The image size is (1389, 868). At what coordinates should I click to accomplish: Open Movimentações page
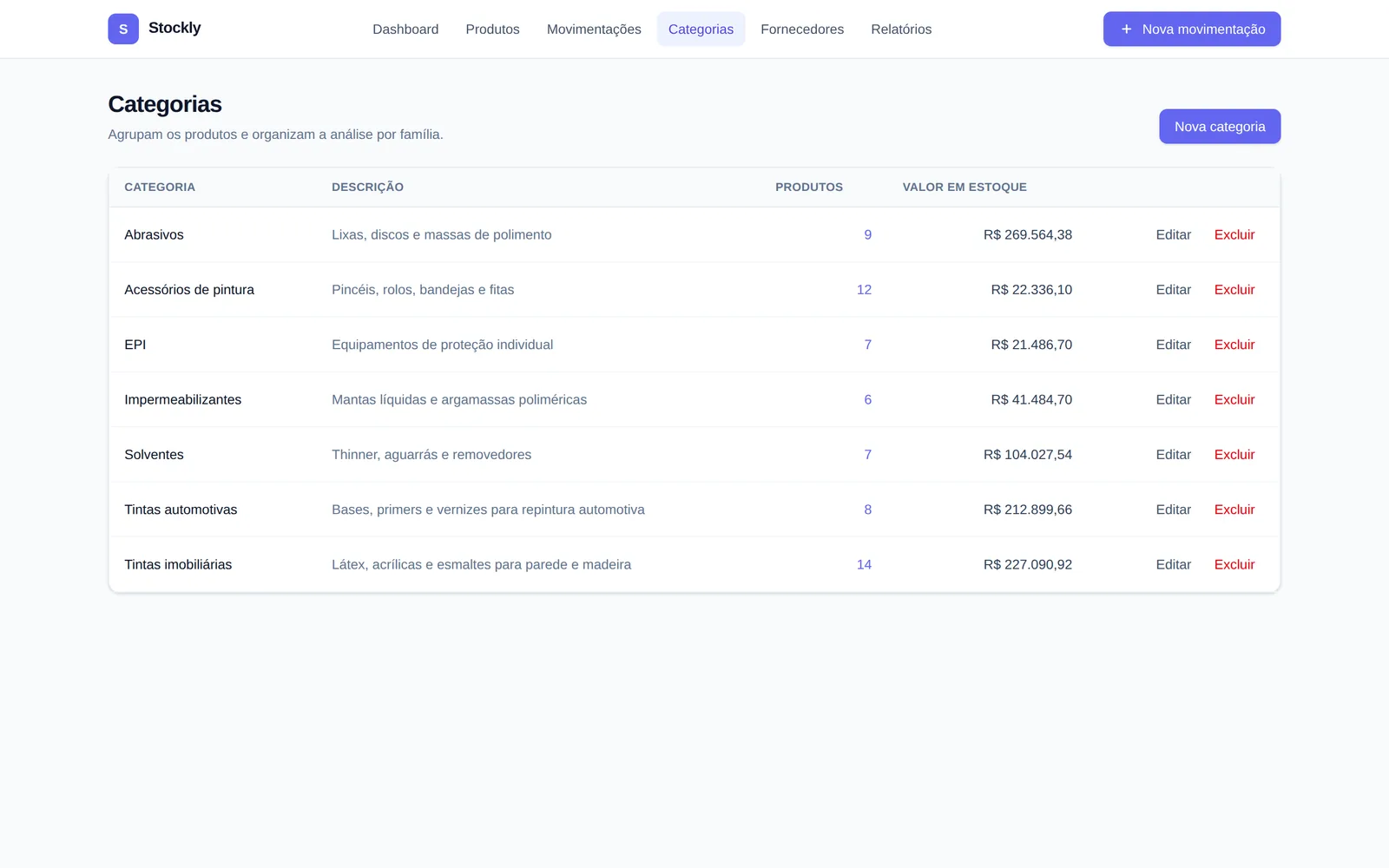click(594, 29)
